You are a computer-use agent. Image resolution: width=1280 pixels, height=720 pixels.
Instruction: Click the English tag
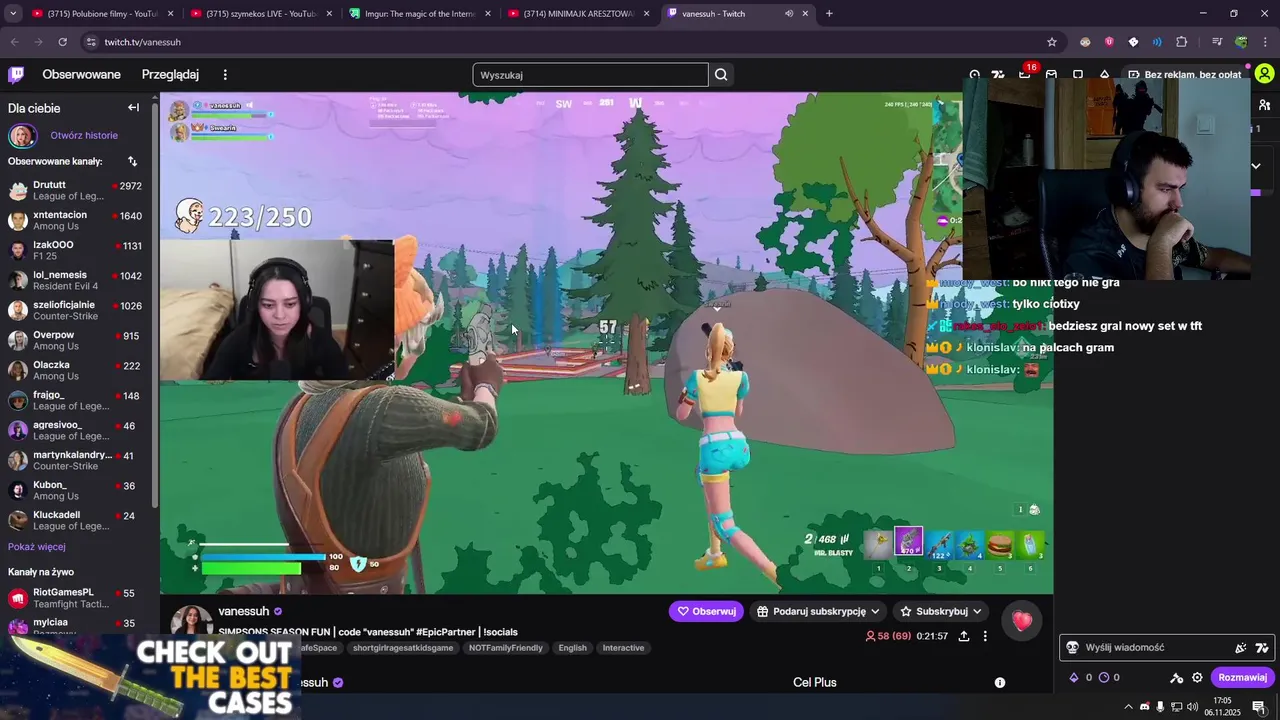coord(572,648)
